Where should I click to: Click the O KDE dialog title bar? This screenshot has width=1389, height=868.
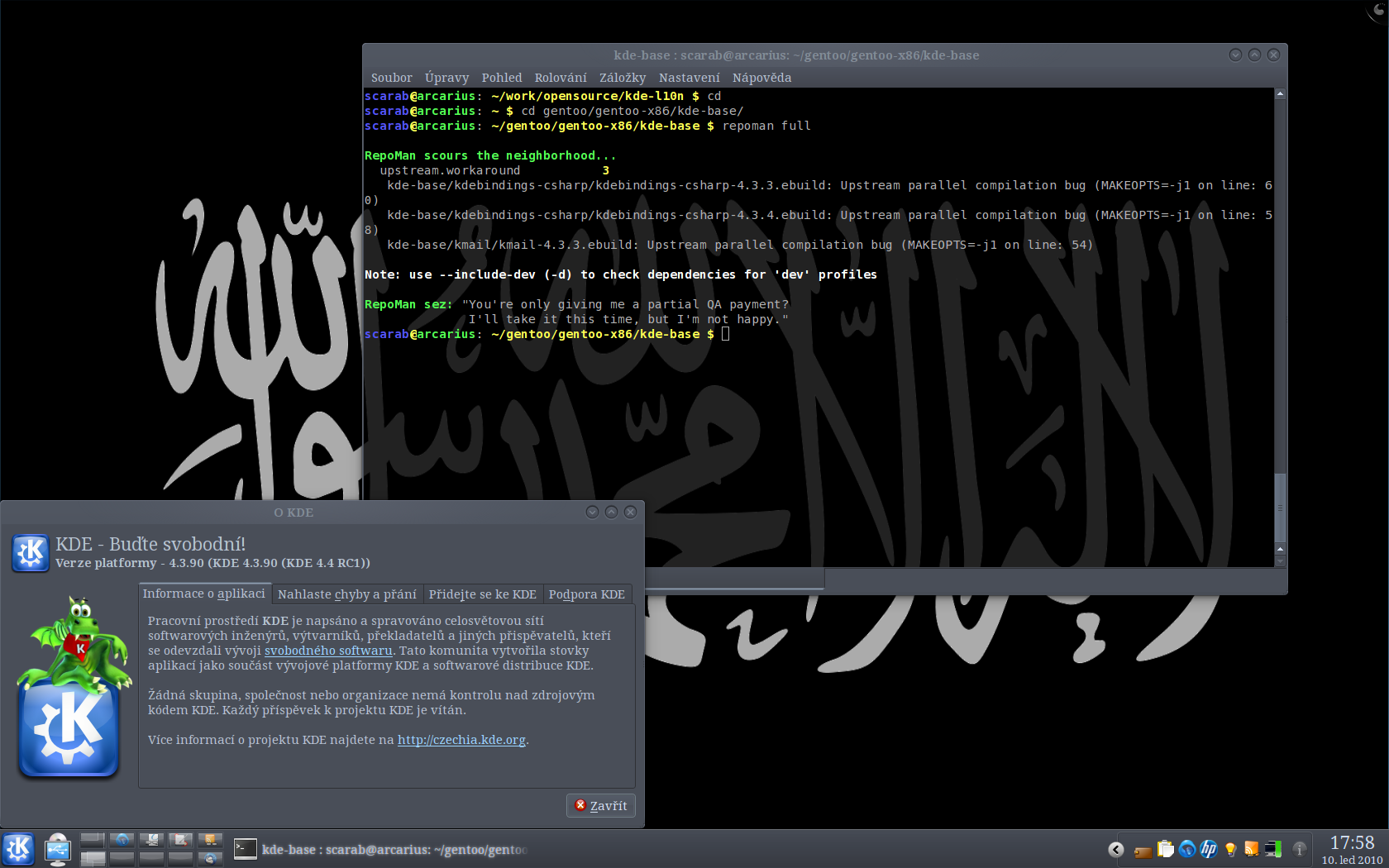point(294,513)
